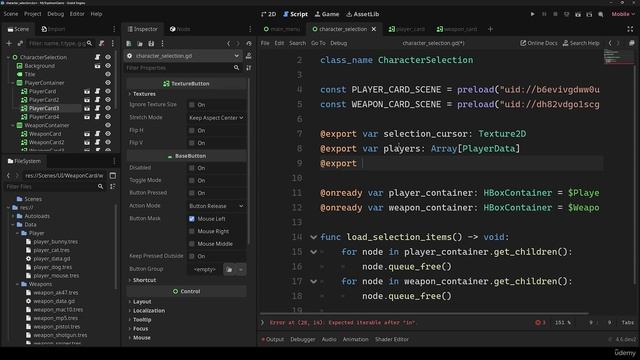Toggle distraction-free mode icon

pos(630,29)
